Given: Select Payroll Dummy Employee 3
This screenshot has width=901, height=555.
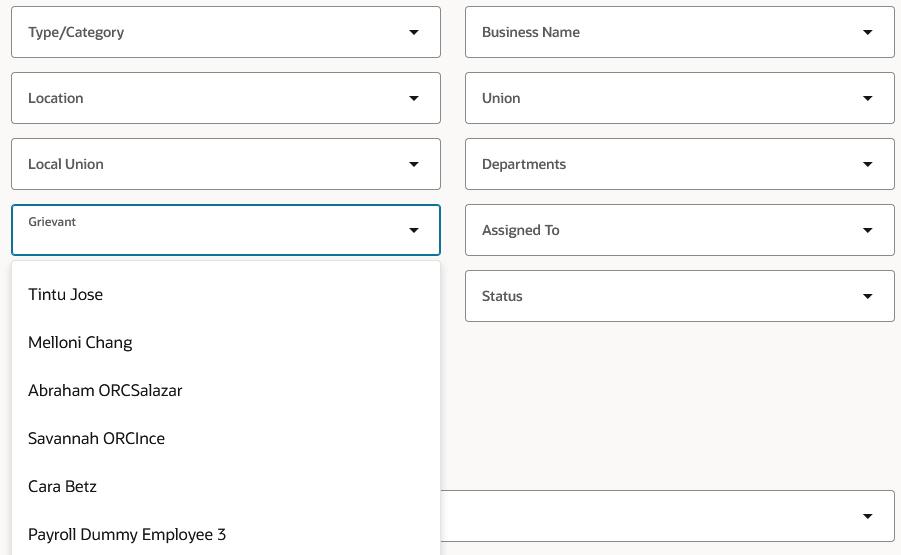Looking at the screenshot, I should click(226, 534).
